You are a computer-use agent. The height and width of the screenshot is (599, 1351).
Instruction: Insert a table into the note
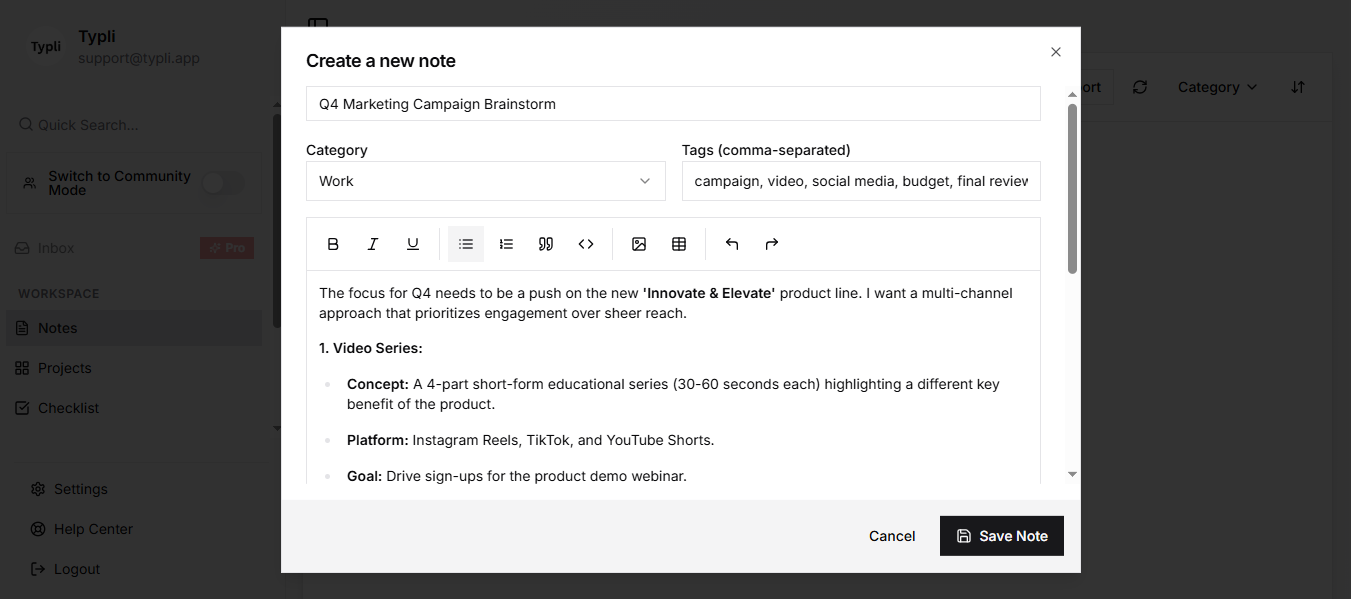(679, 244)
